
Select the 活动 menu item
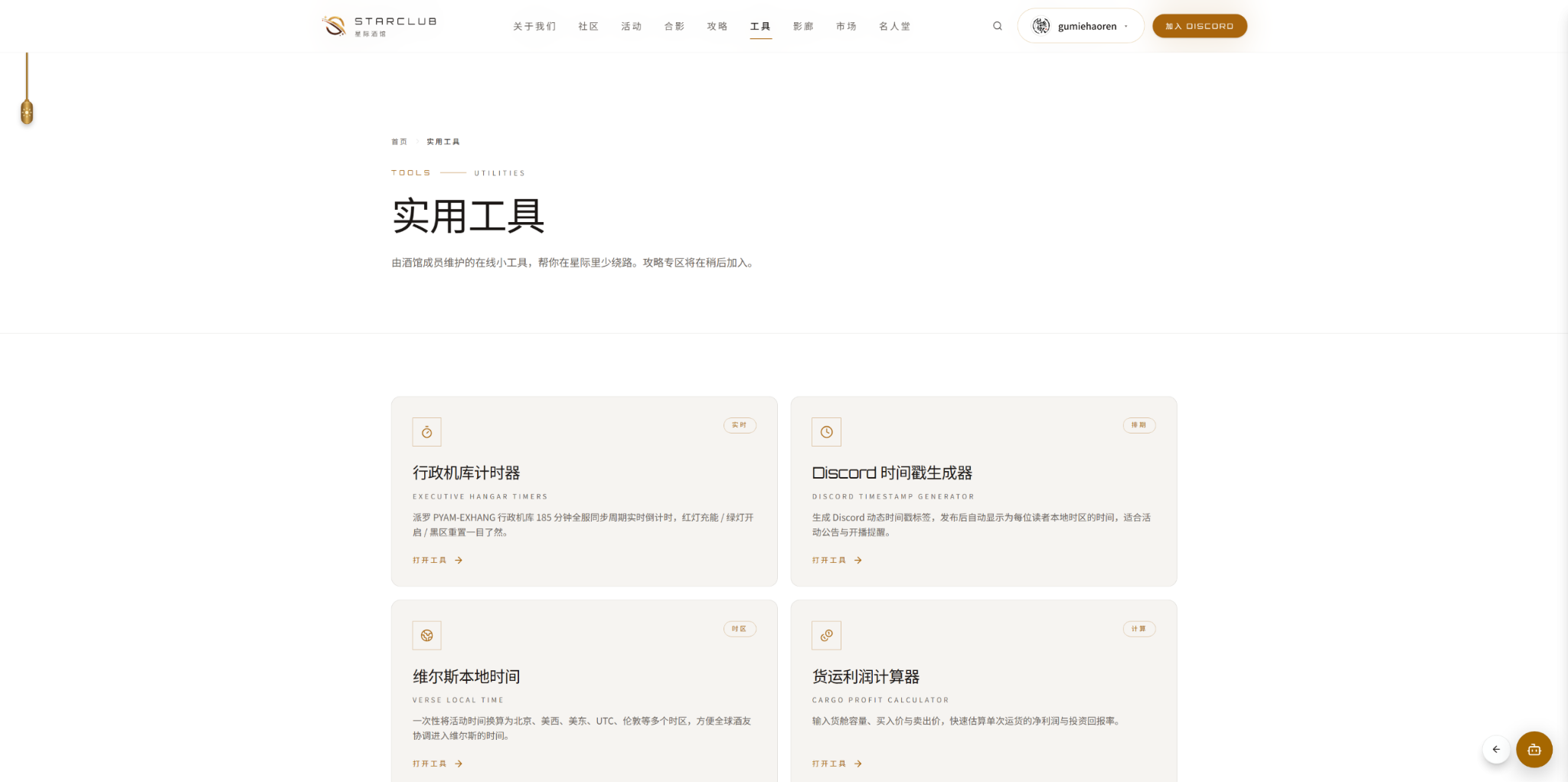(631, 26)
